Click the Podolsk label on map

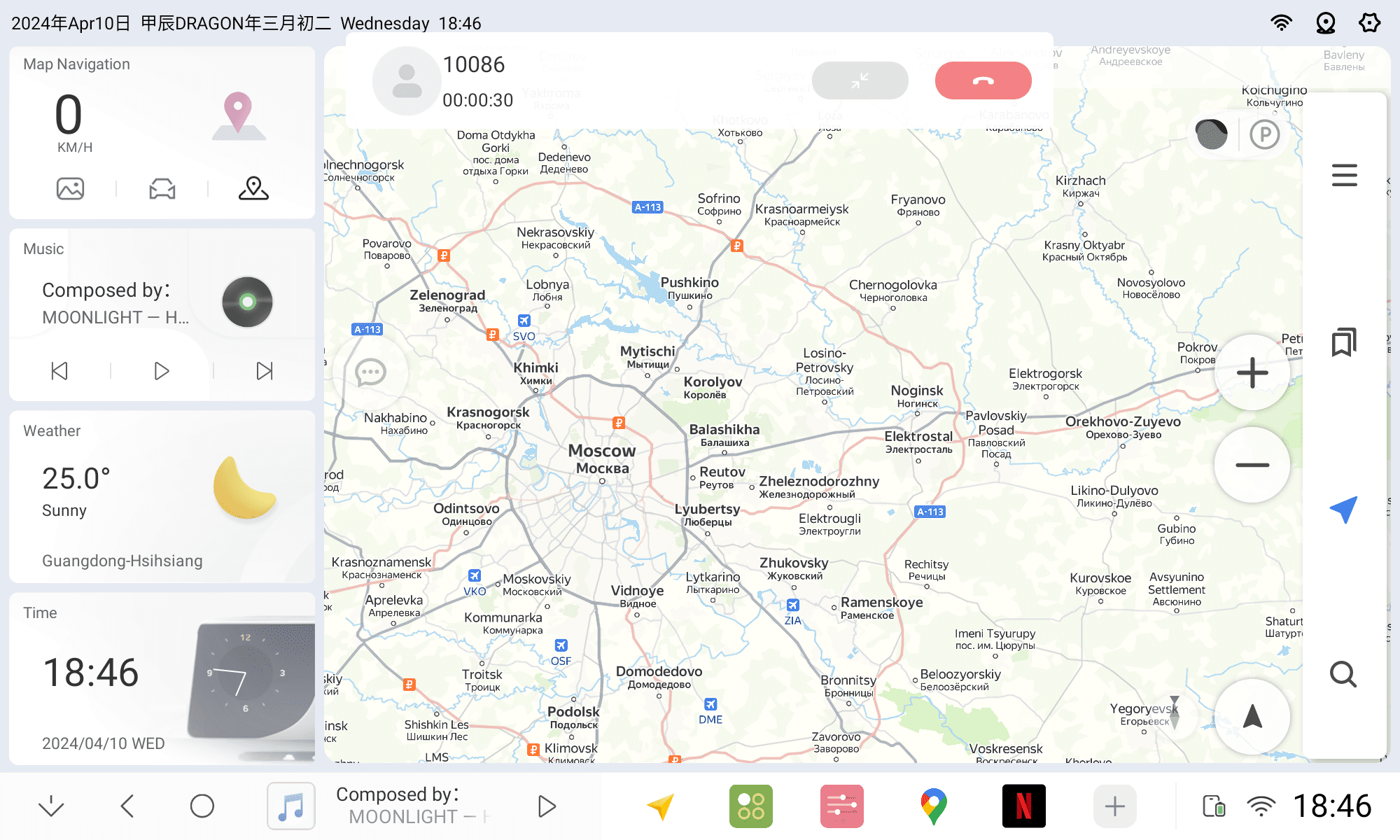[573, 717]
